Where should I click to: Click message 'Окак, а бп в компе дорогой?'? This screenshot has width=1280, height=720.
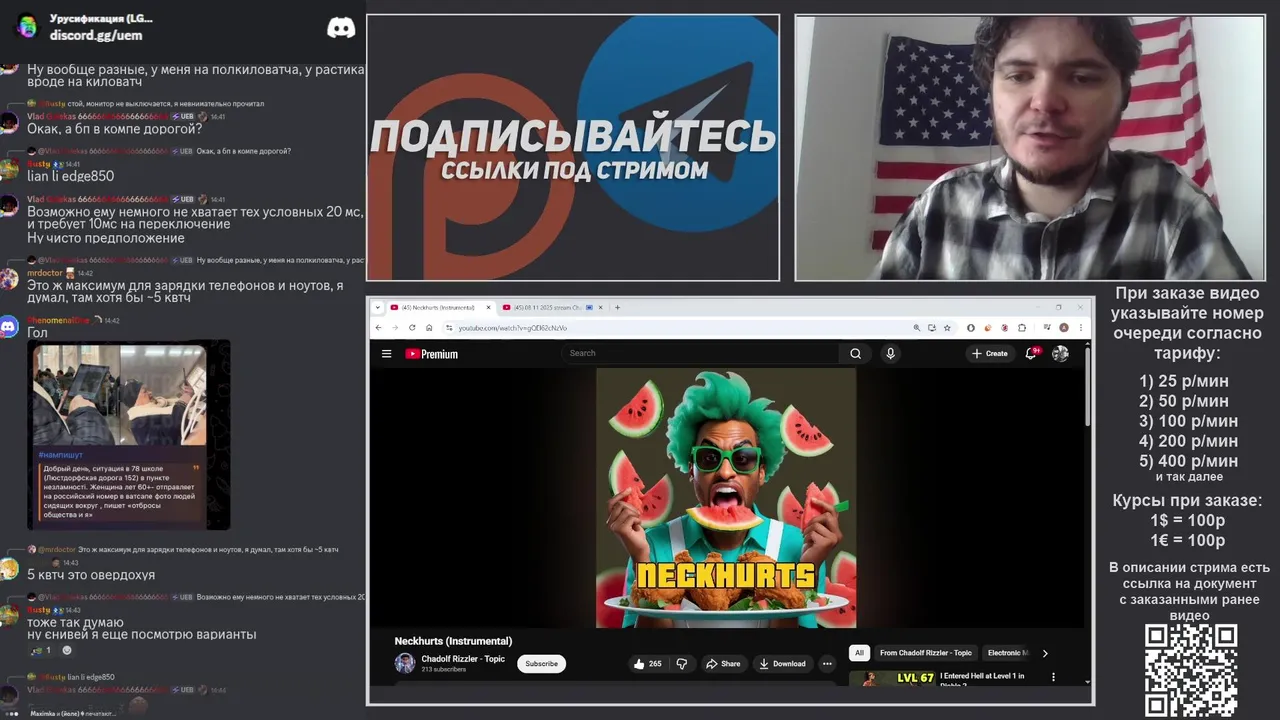pyautogui.click(x=115, y=129)
